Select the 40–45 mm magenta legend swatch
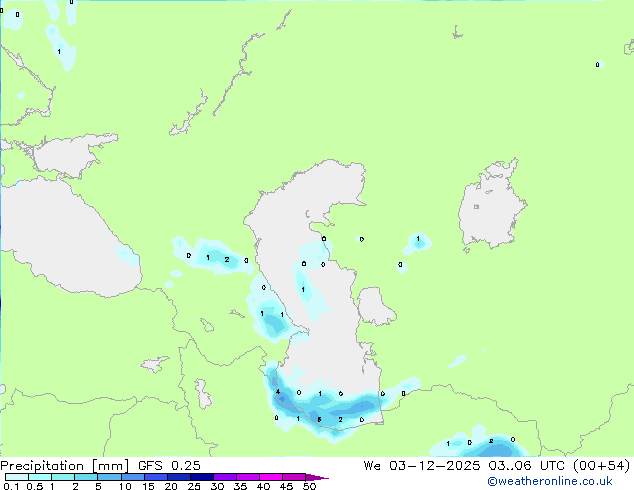 tap(271, 477)
